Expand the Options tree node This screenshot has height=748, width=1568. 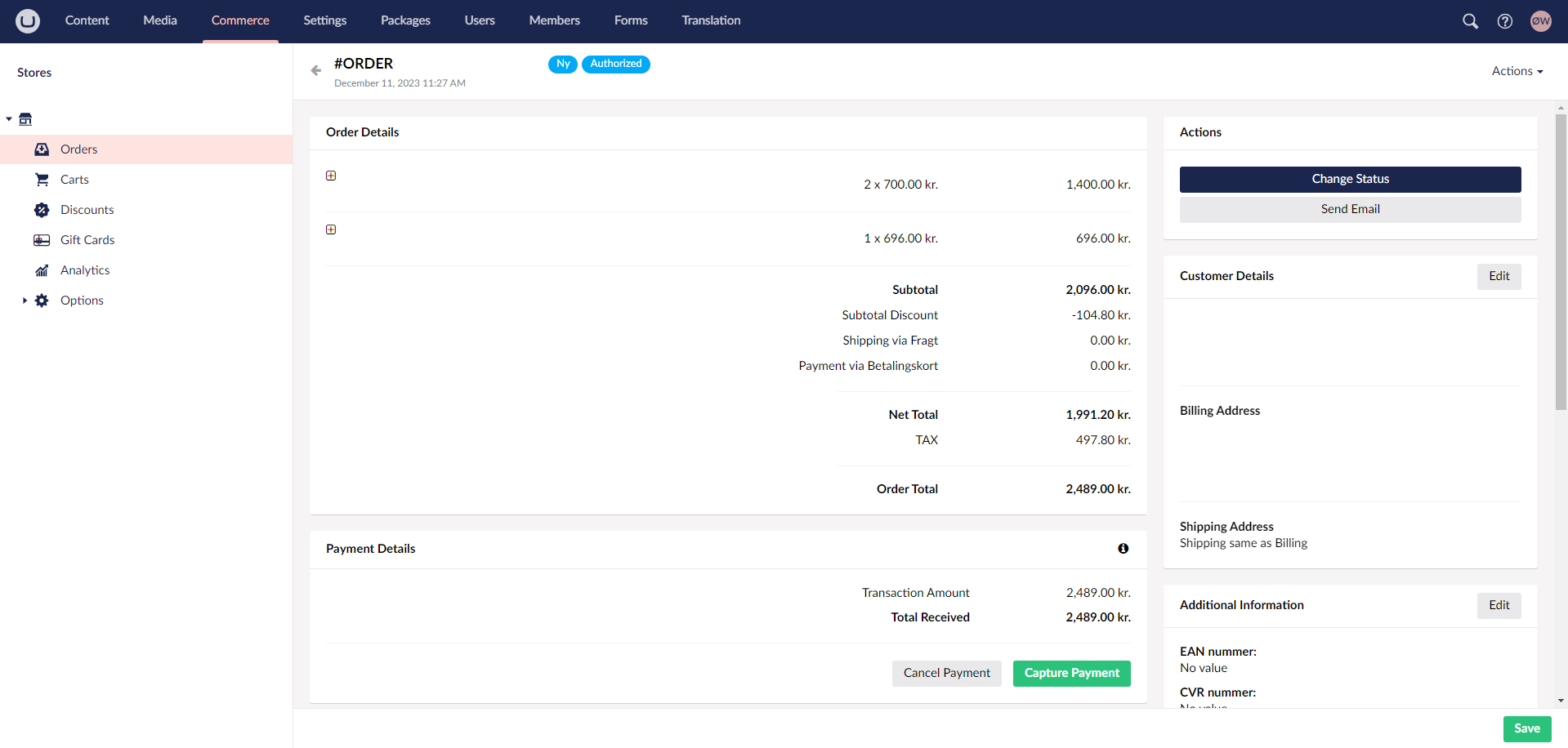tap(24, 300)
